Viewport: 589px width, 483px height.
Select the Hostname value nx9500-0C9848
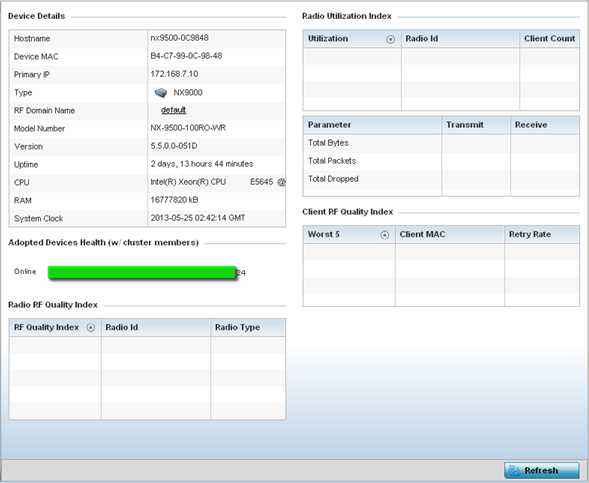(x=179, y=38)
